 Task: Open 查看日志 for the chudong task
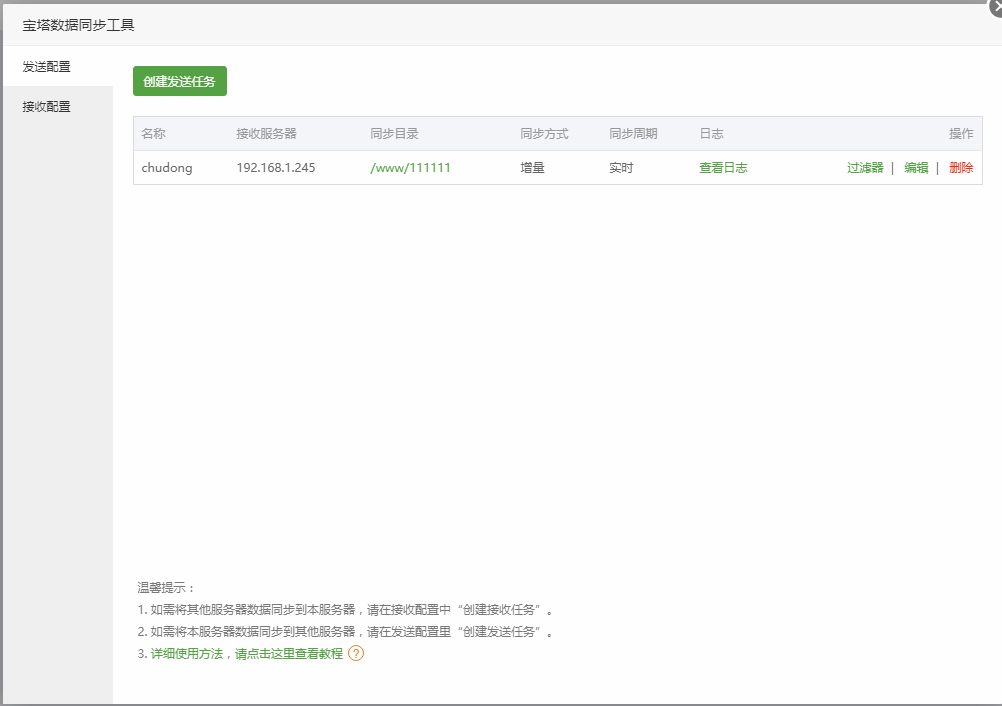click(x=723, y=168)
